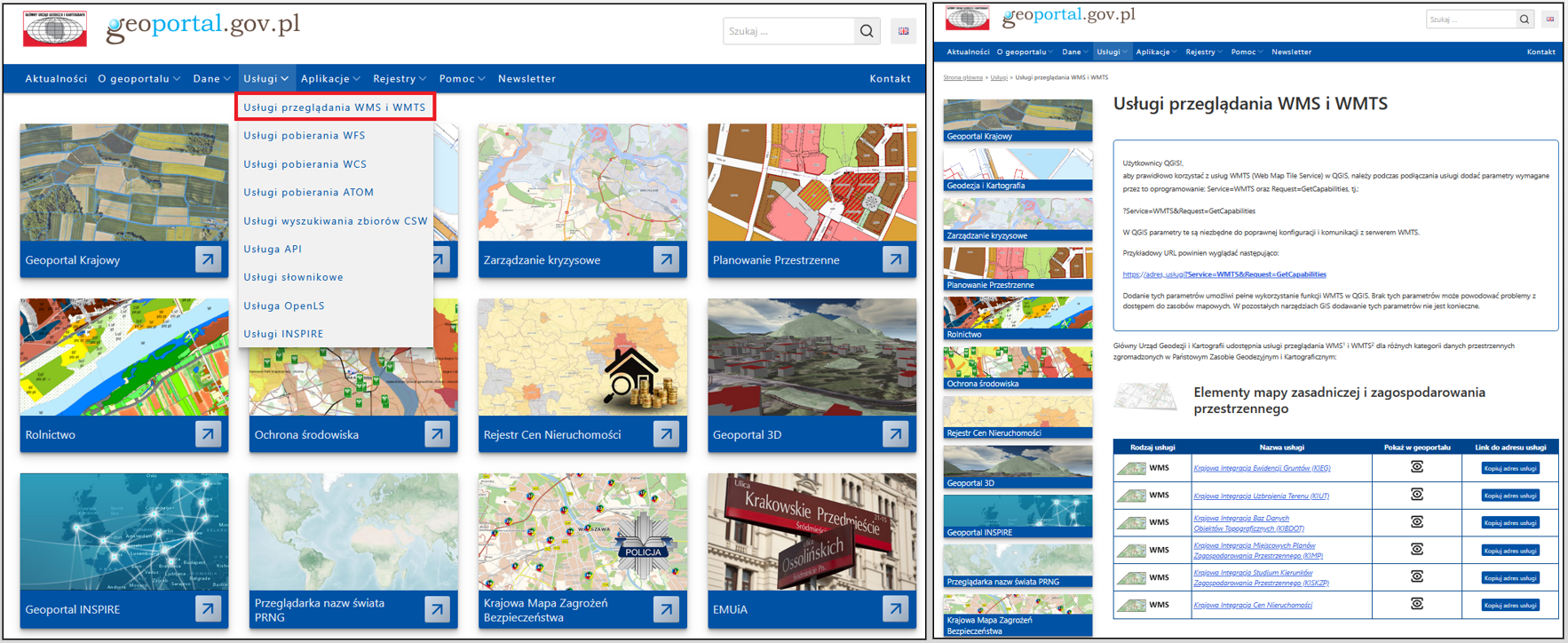Screen dimensions: 1568x643
Task: Click Kopiuj adres usługi for the KIBDOT row
Action: point(1509,523)
